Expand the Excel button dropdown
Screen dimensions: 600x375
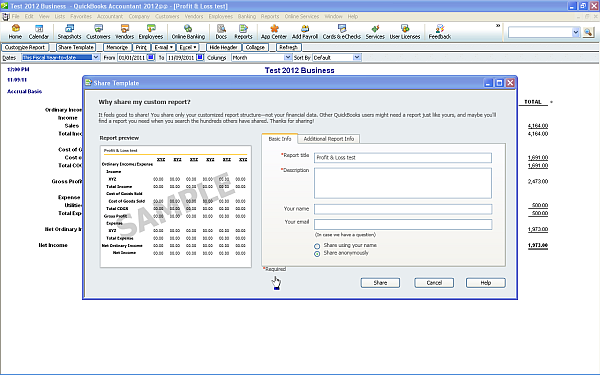194,47
